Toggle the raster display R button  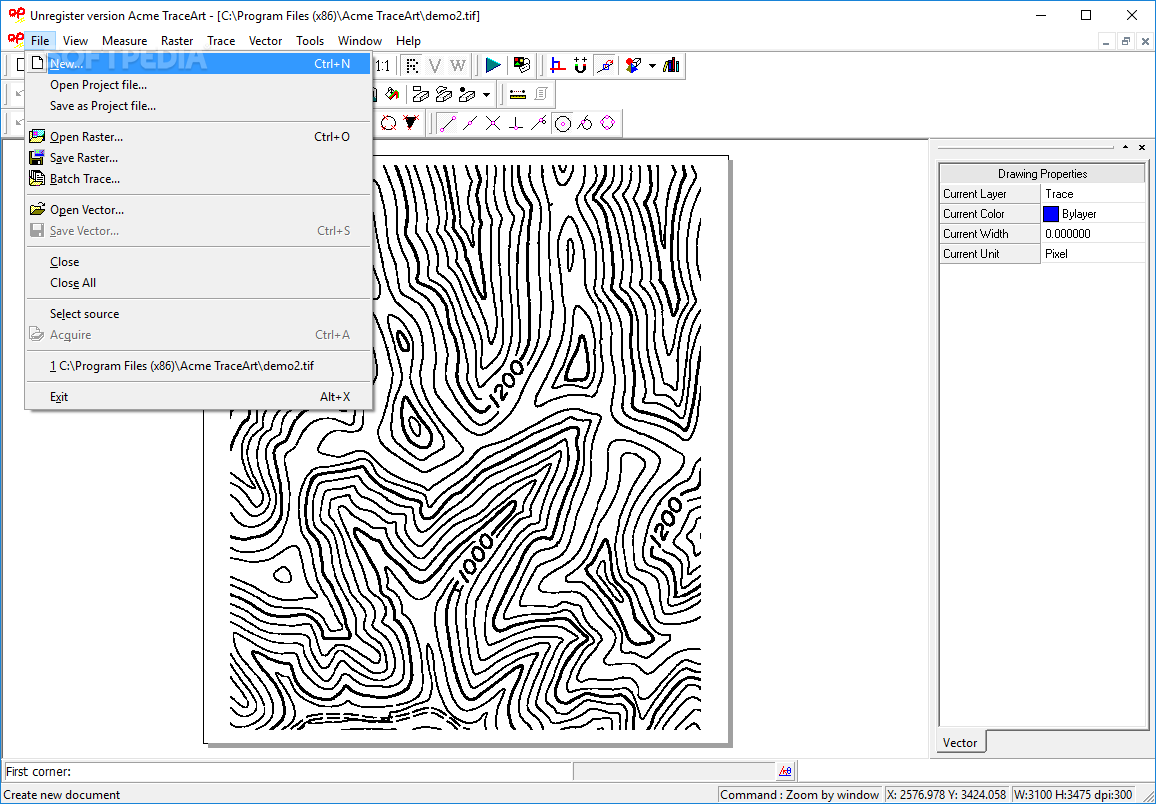(412, 66)
